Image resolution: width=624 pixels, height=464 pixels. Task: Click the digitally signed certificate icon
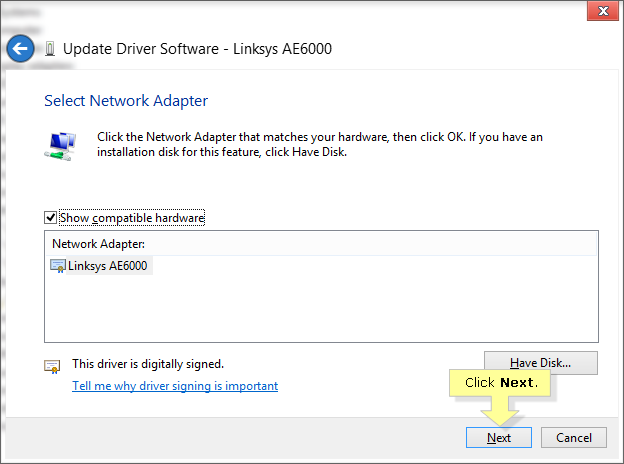pos(52,367)
